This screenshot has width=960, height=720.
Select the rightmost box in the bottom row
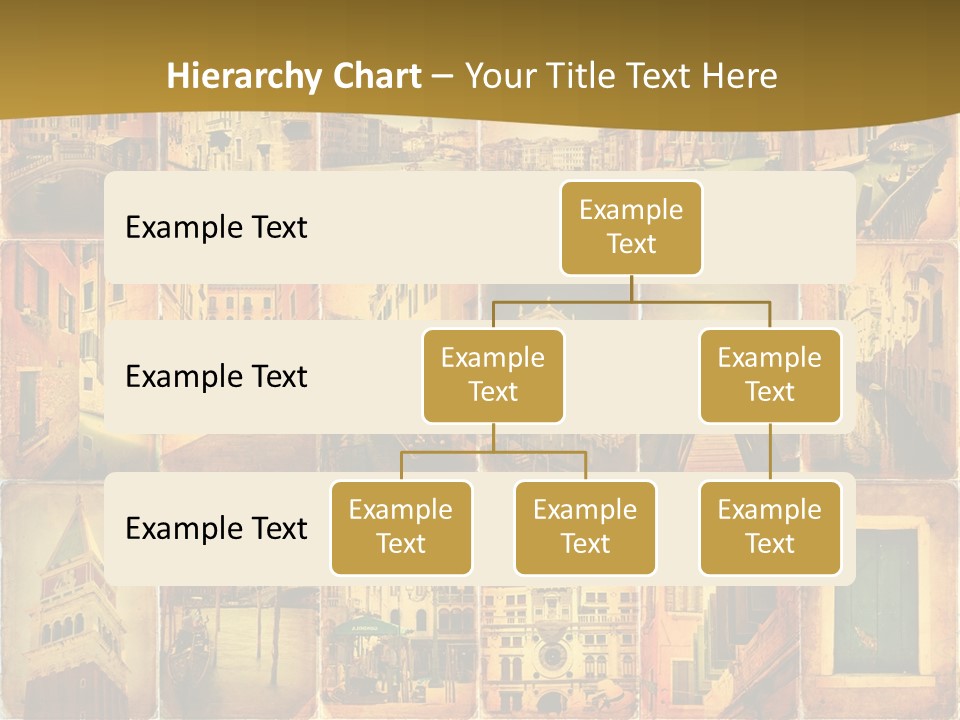coord(770,527)
